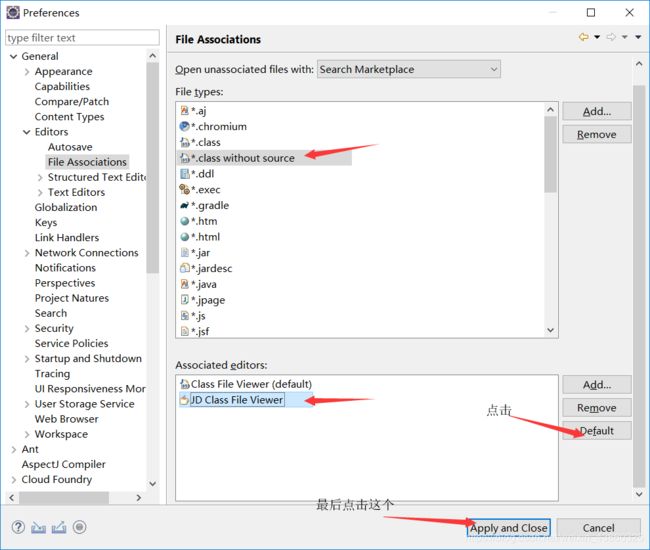This screenshot has width=650, height=550.
Task: Choose Class File Viewer (default) editor
Action: click(250, 384)
